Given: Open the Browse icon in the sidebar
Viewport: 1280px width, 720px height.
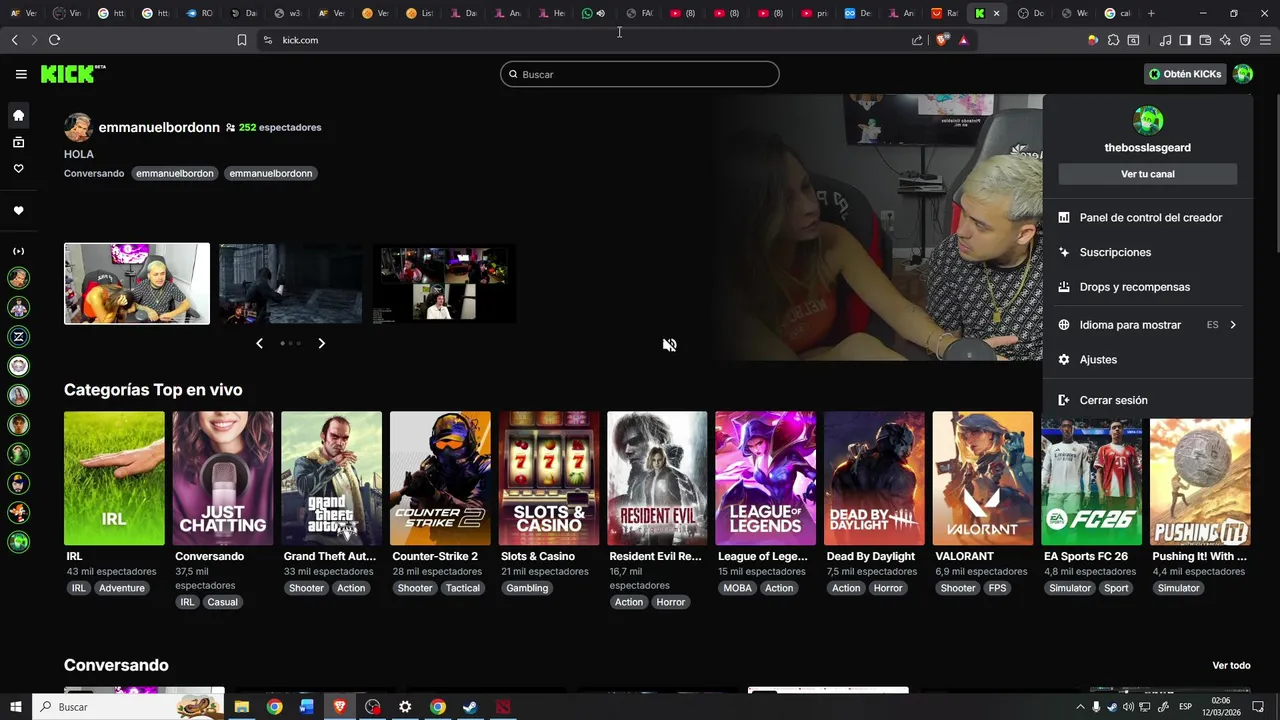Looking at the screenshot, I should coord(18,142).
